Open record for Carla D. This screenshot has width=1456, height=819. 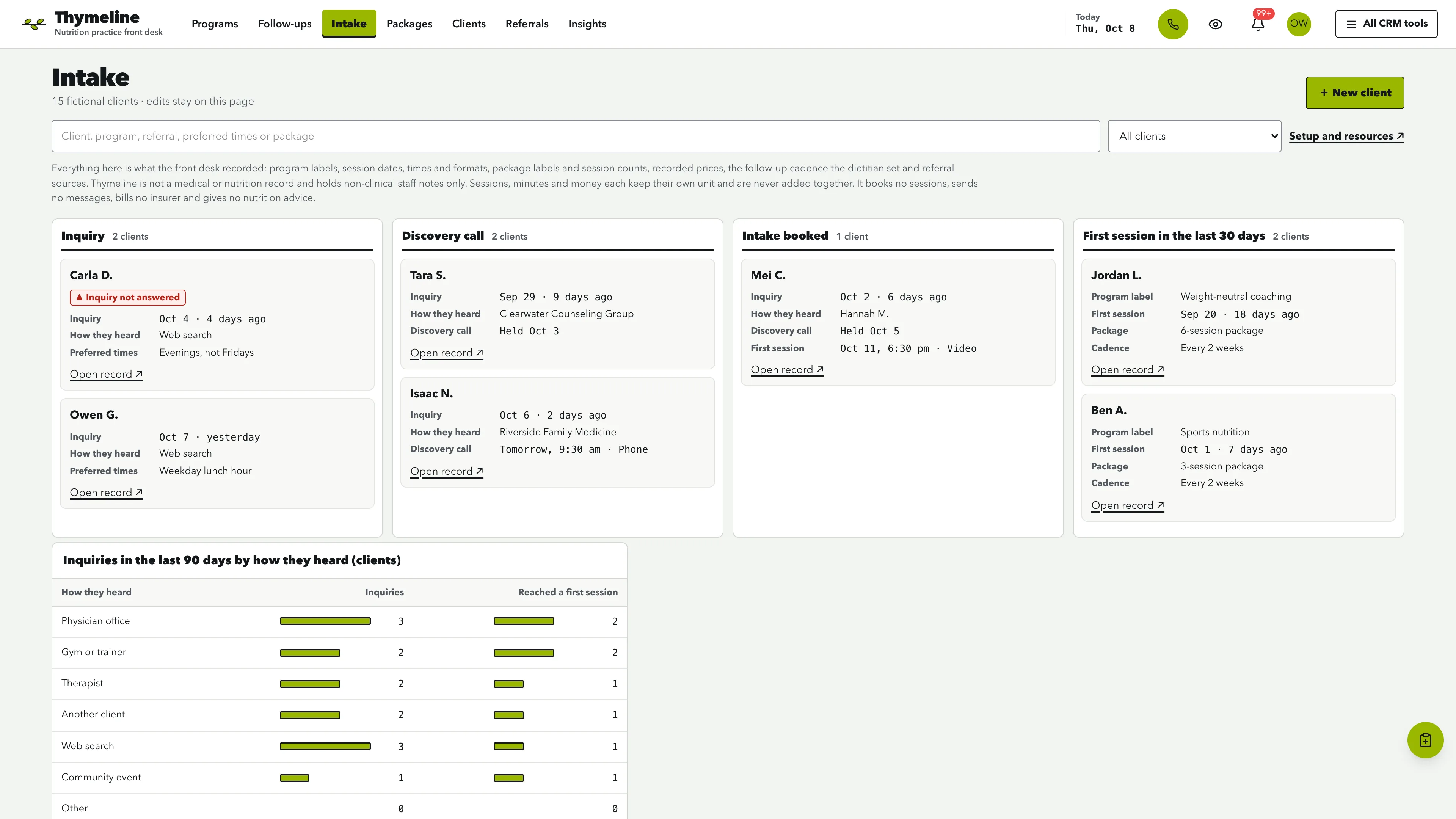click(x=106, y=374)
